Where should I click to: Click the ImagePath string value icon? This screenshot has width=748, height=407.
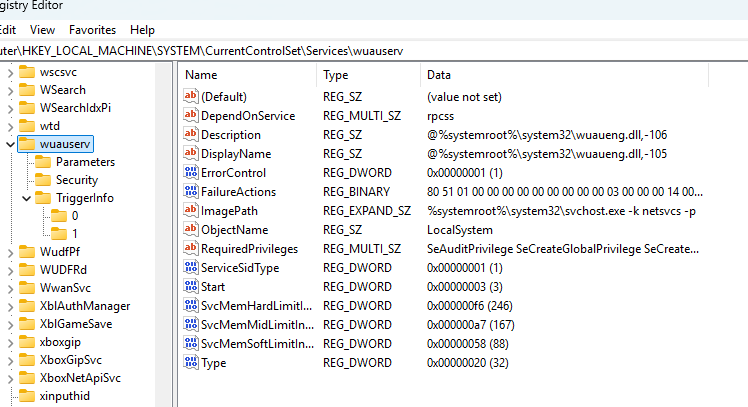(191, 211)
